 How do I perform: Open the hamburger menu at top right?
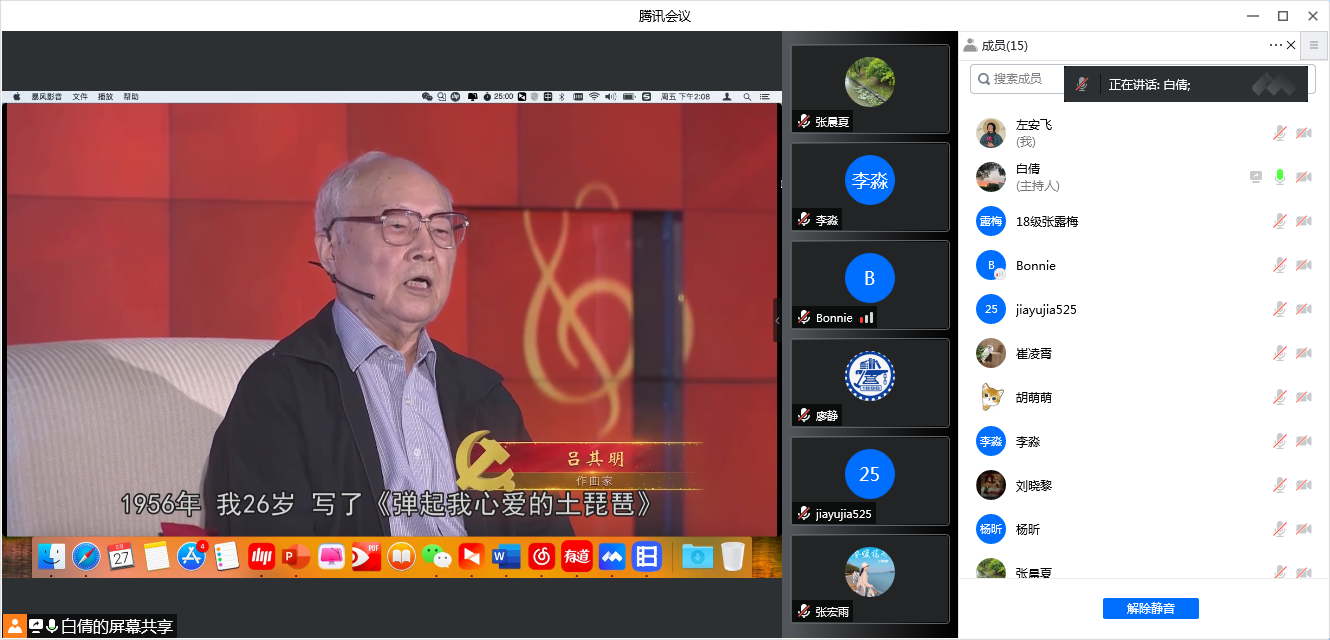tap(1314, 45)
